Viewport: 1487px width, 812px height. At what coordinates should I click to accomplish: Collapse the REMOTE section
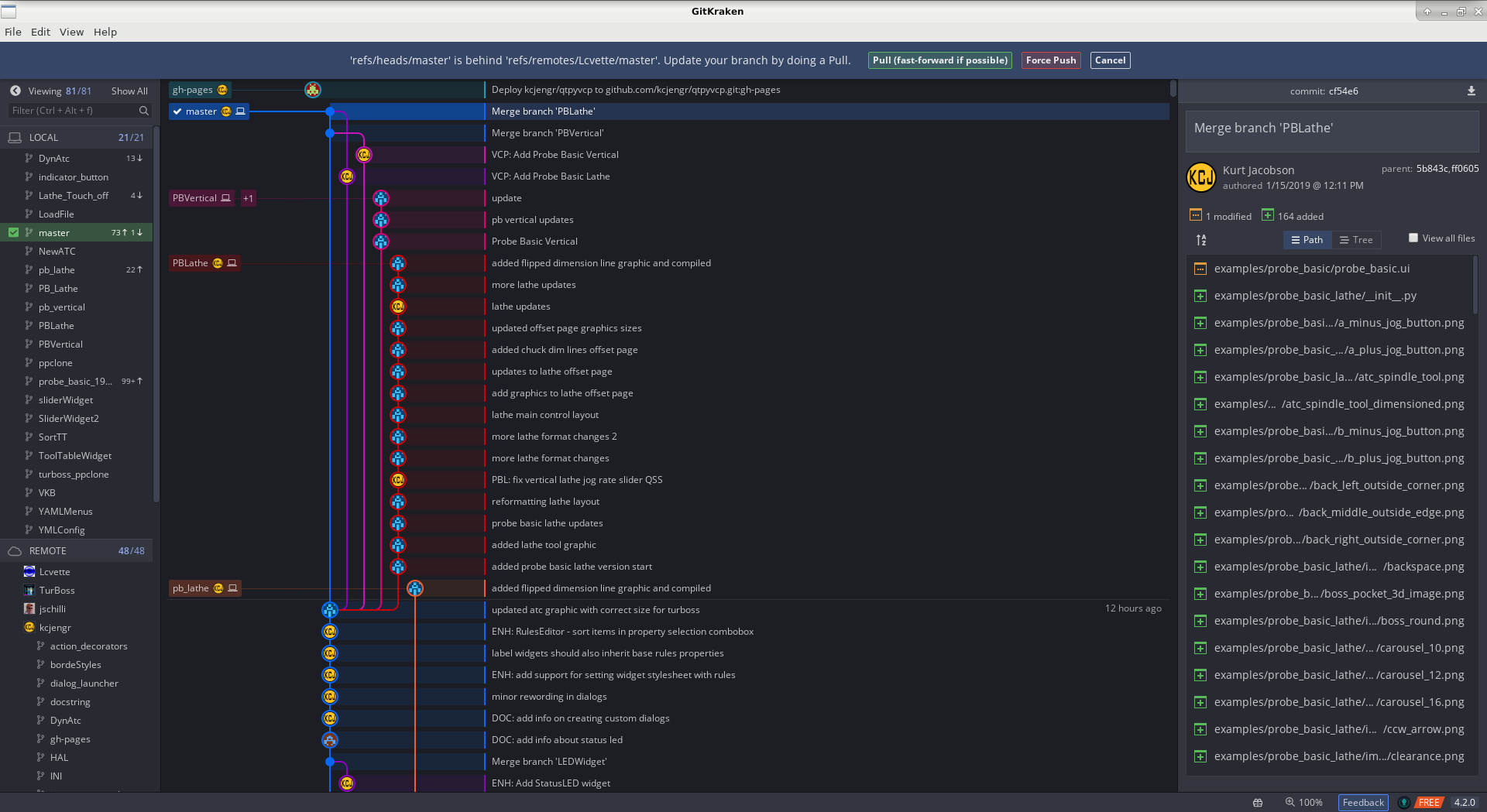[76, 551]
